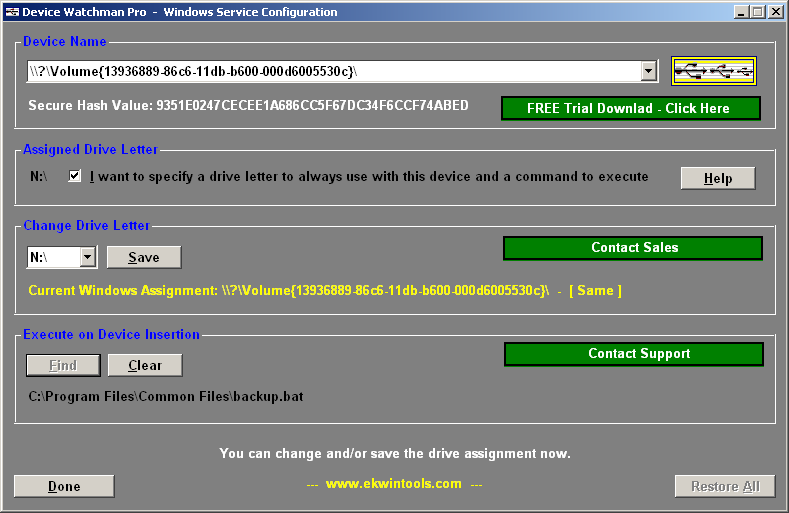Click the Current Windows Assignment text

point(325,290)
